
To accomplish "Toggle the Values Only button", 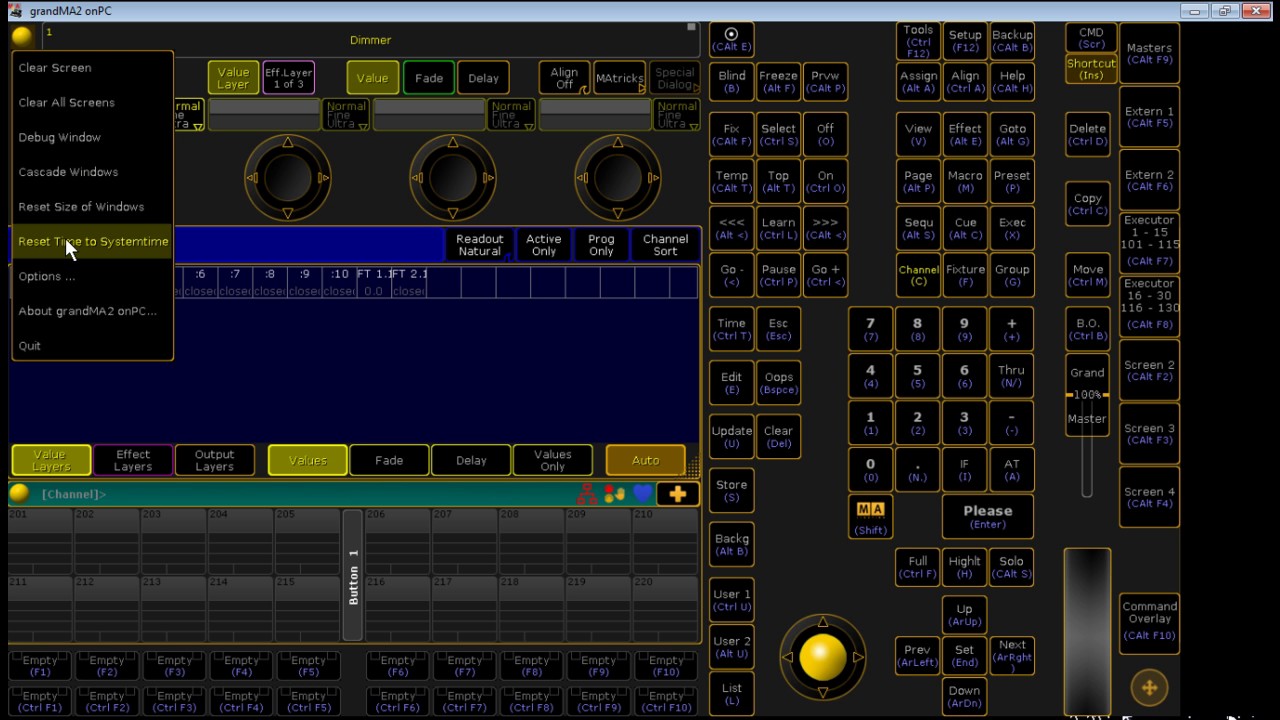I will coord(552,460).
